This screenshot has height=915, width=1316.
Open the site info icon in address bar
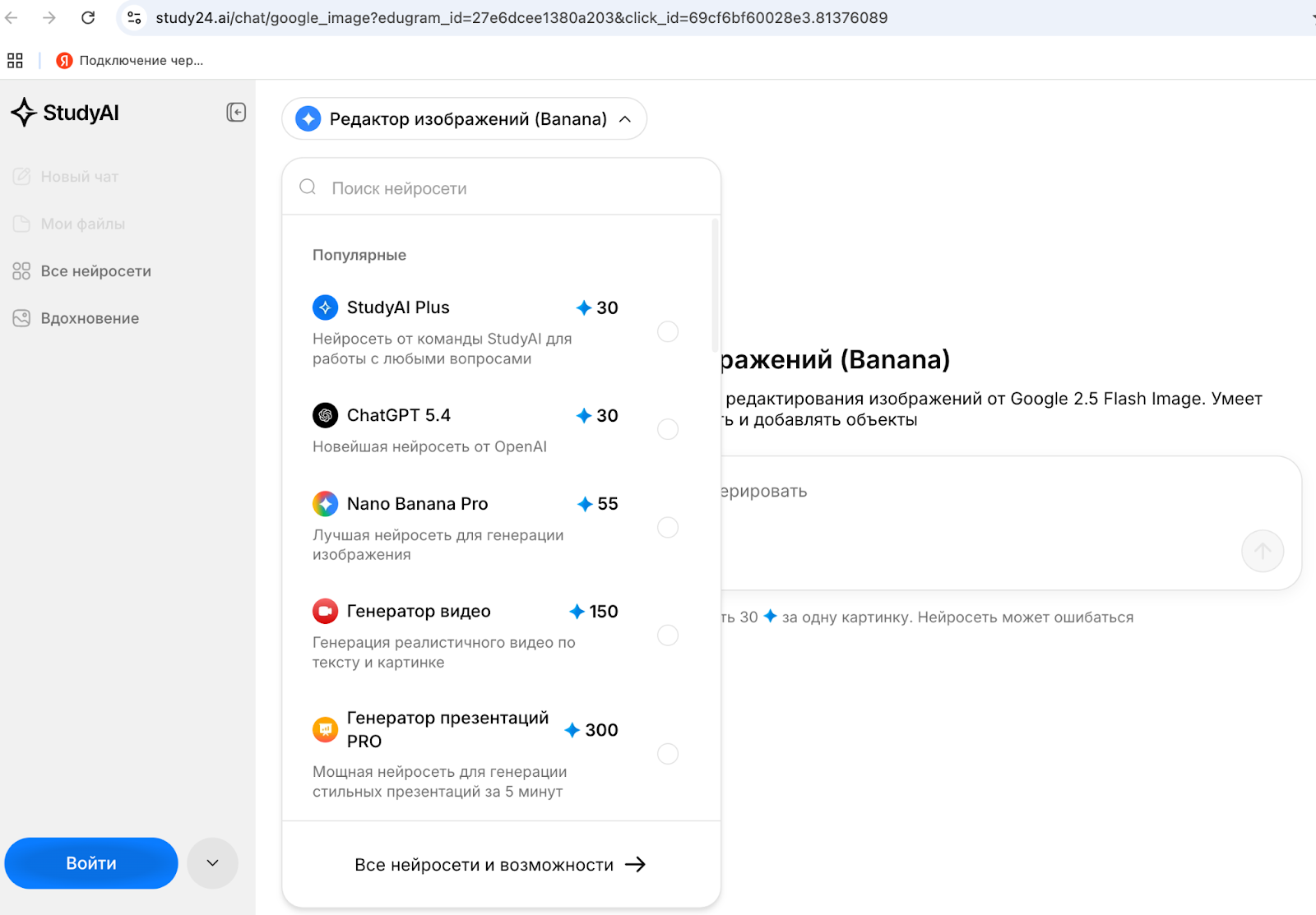(x=134, y=18)
